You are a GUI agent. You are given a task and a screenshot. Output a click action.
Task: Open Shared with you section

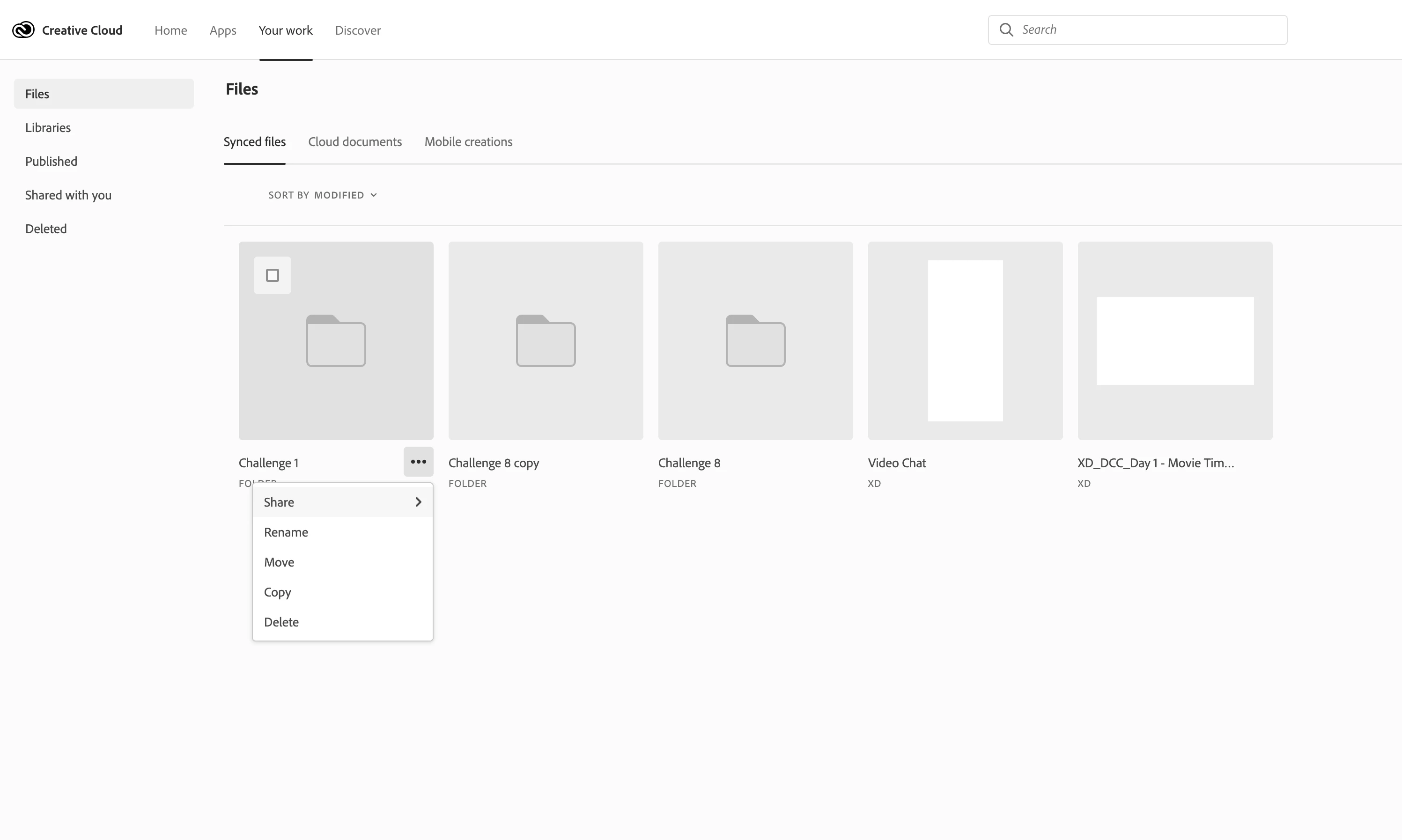pos(68,195)
